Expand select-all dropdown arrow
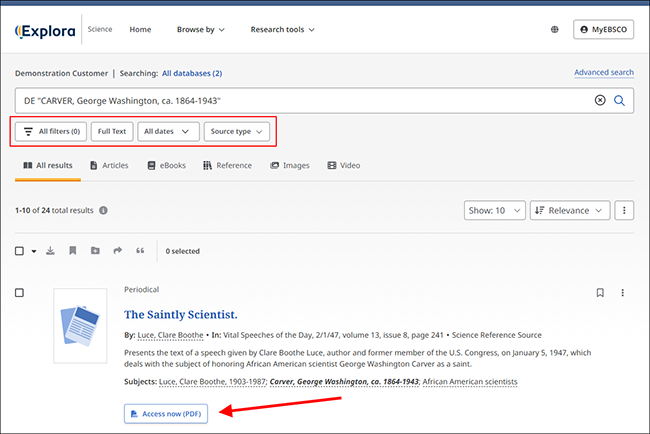This screenshot has height=434, width=650. click(34, 251)
